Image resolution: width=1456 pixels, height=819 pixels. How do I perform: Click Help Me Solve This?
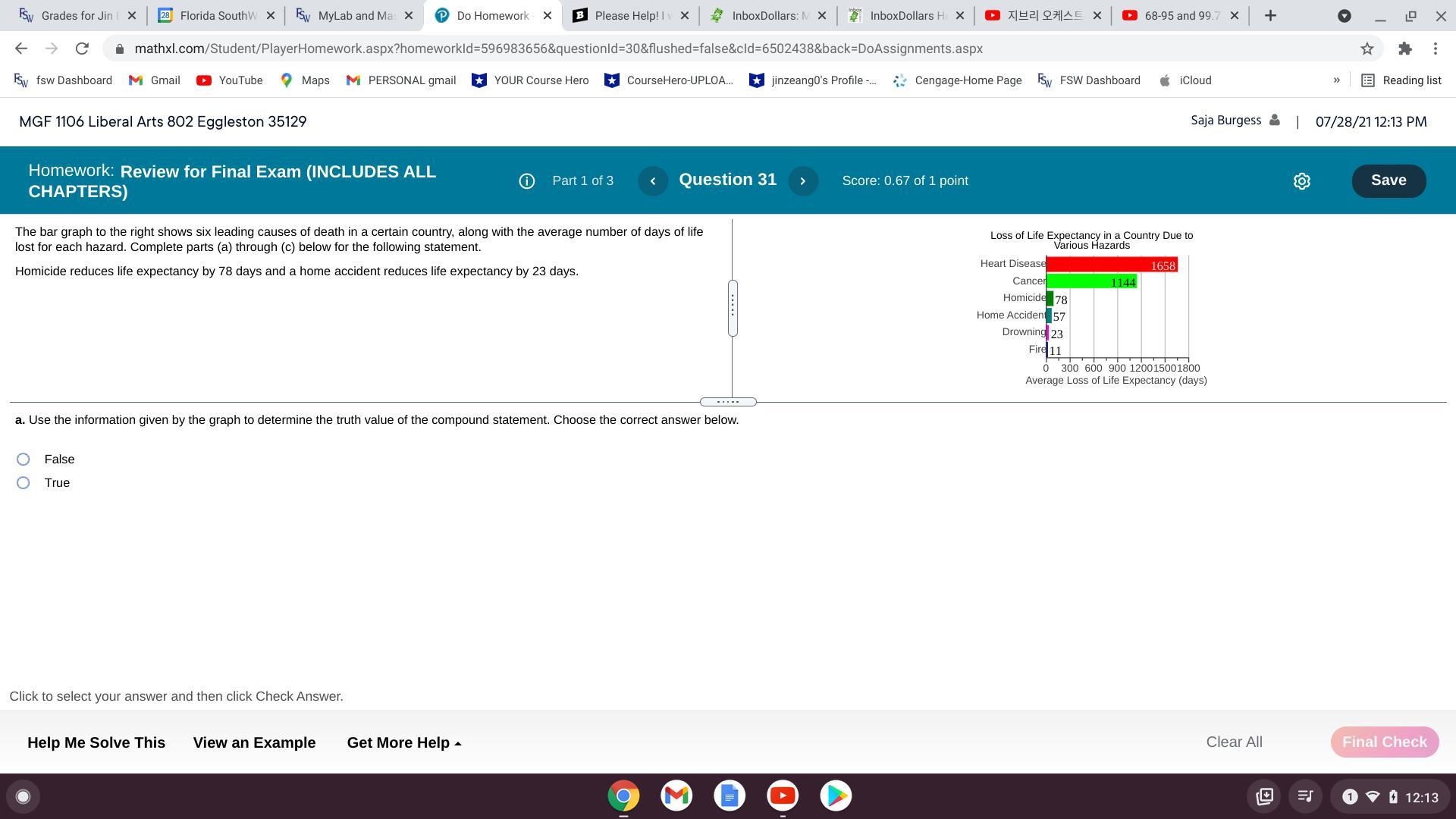(96, 742)
